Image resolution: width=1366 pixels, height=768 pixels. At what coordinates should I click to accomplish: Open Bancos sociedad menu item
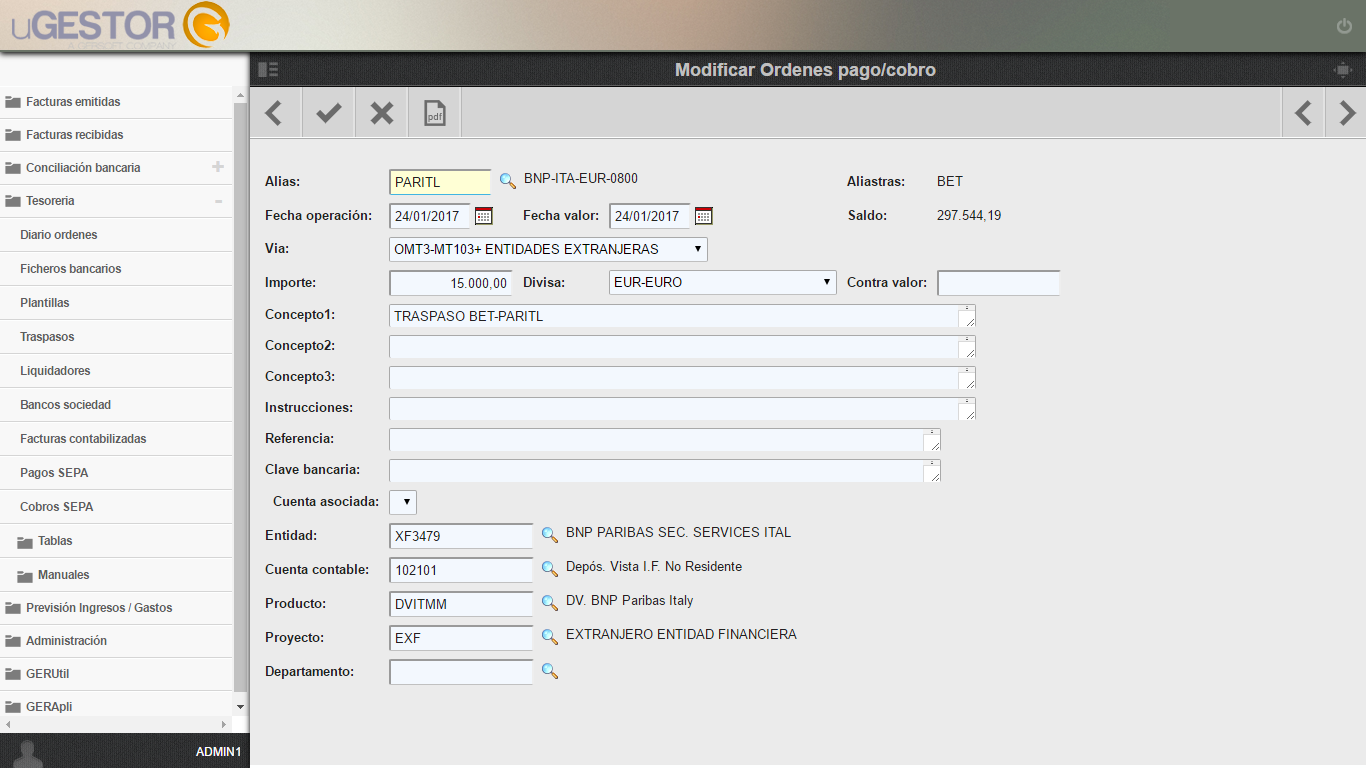point(117,405)
